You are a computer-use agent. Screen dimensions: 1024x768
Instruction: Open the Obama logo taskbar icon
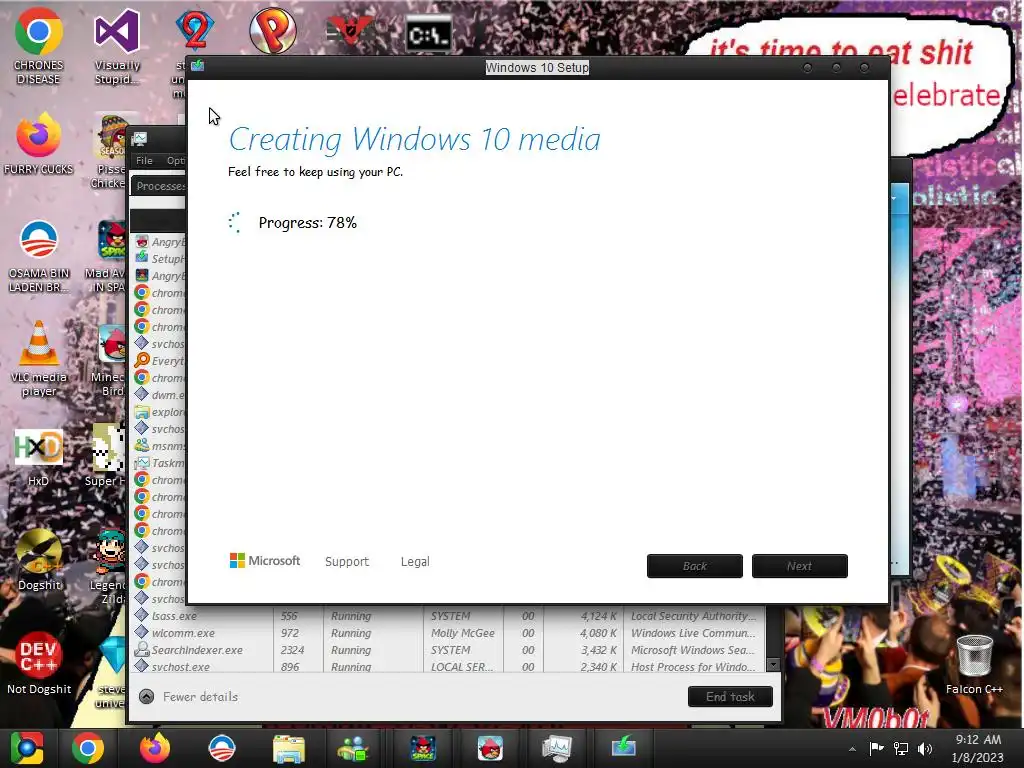tap(221, 748)
